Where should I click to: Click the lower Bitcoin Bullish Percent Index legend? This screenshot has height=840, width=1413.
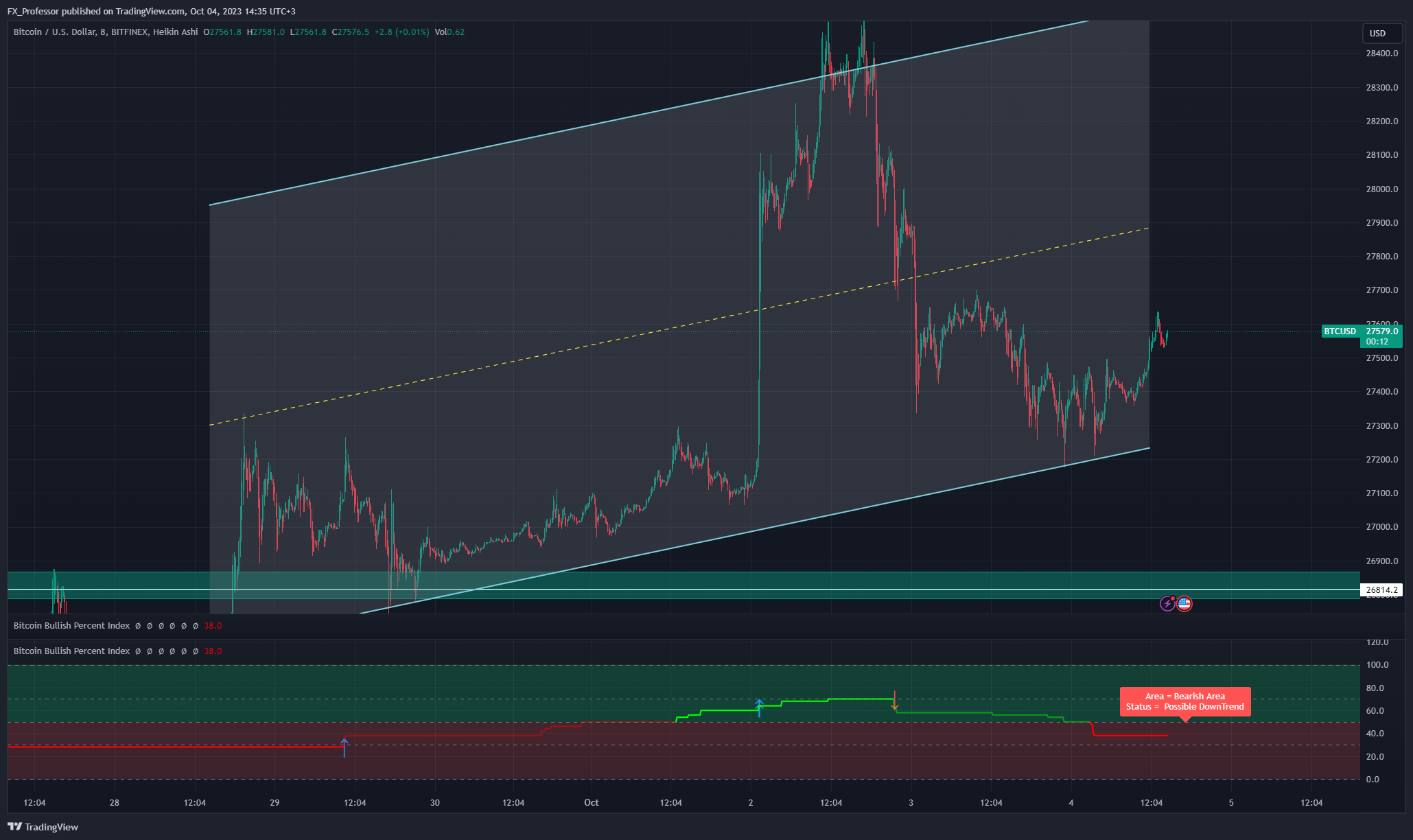71,651
